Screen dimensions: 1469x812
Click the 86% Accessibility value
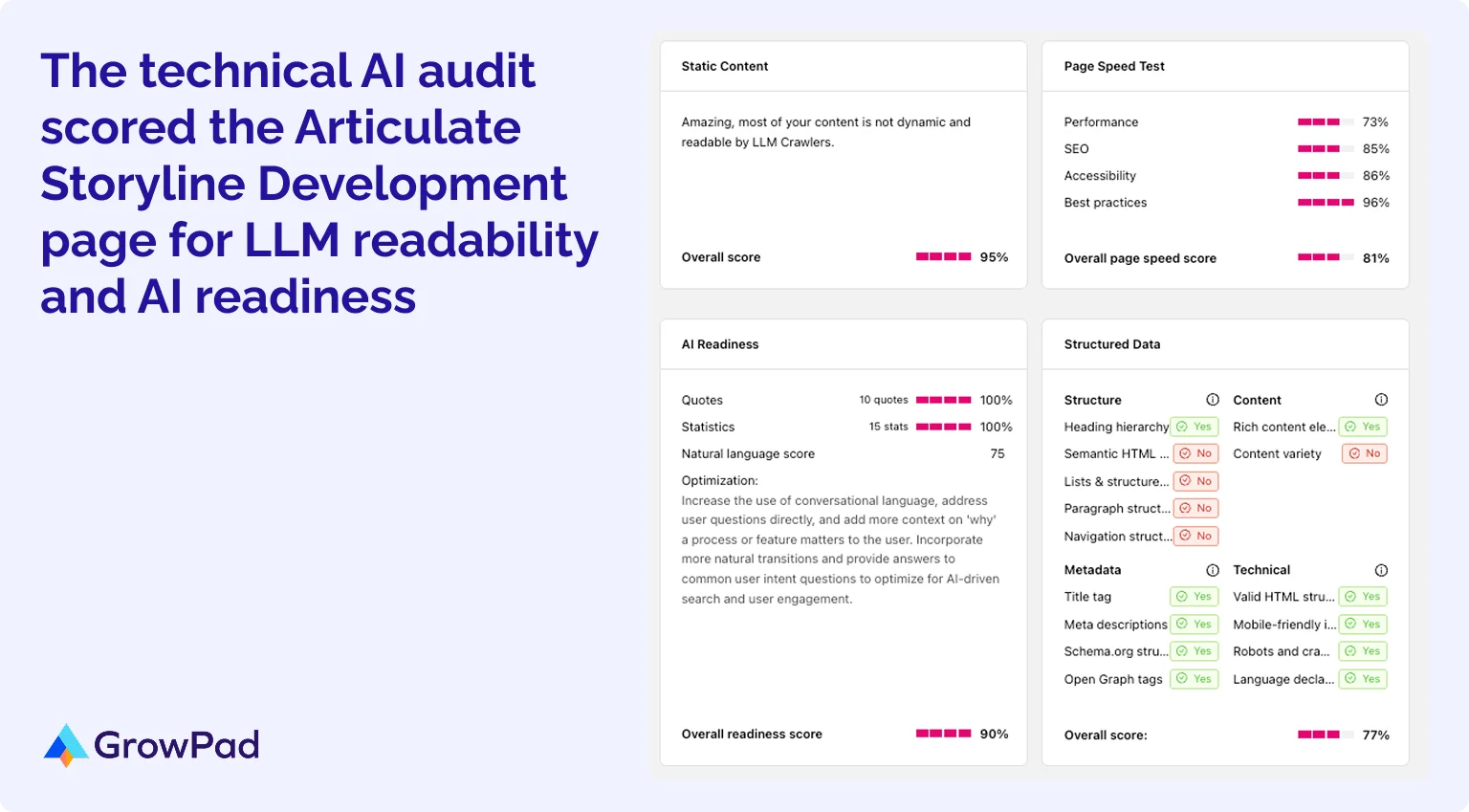[x=1375, y=176]
